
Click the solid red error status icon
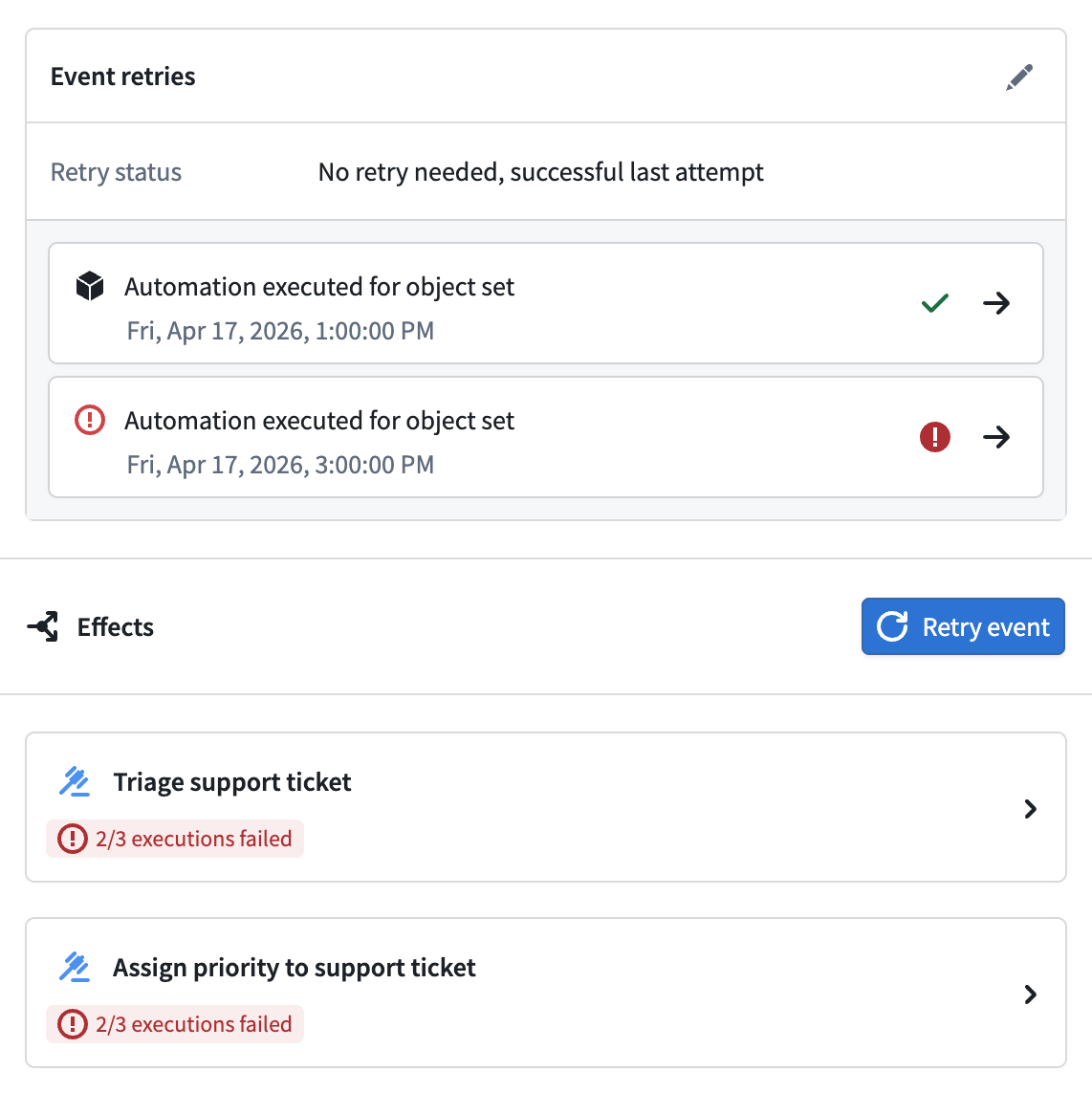point(935,437)
